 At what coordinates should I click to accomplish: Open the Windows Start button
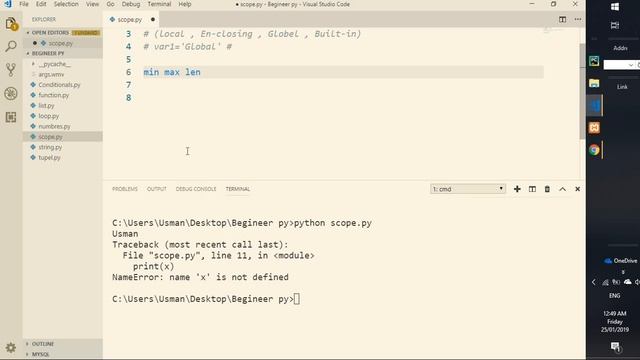[615, 7]
